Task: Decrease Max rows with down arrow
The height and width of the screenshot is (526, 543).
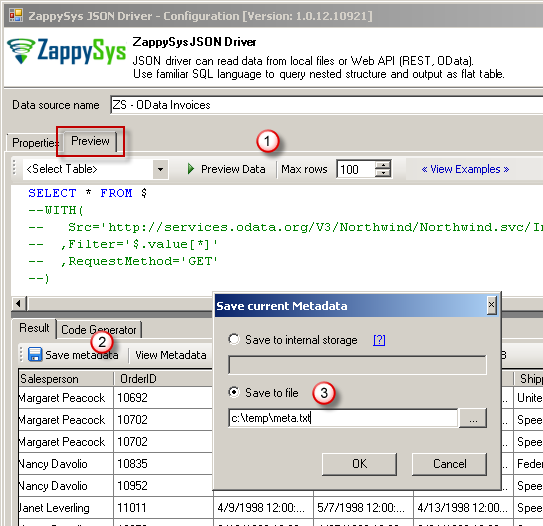Action: point(383,173)
